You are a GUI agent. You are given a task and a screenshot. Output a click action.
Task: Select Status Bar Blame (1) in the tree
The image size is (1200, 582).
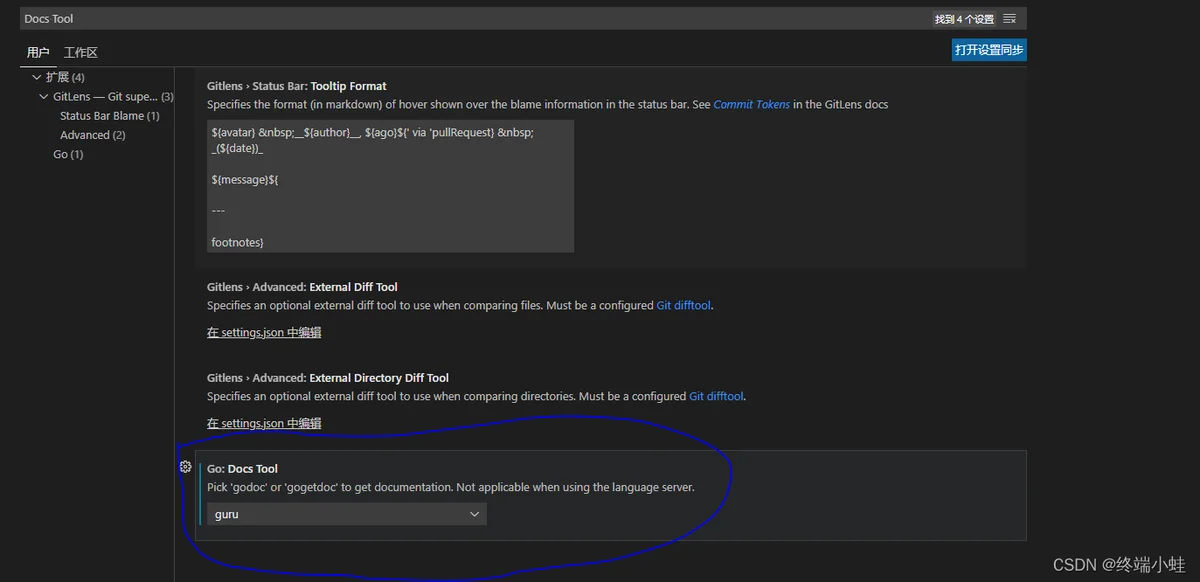[109, 116]
